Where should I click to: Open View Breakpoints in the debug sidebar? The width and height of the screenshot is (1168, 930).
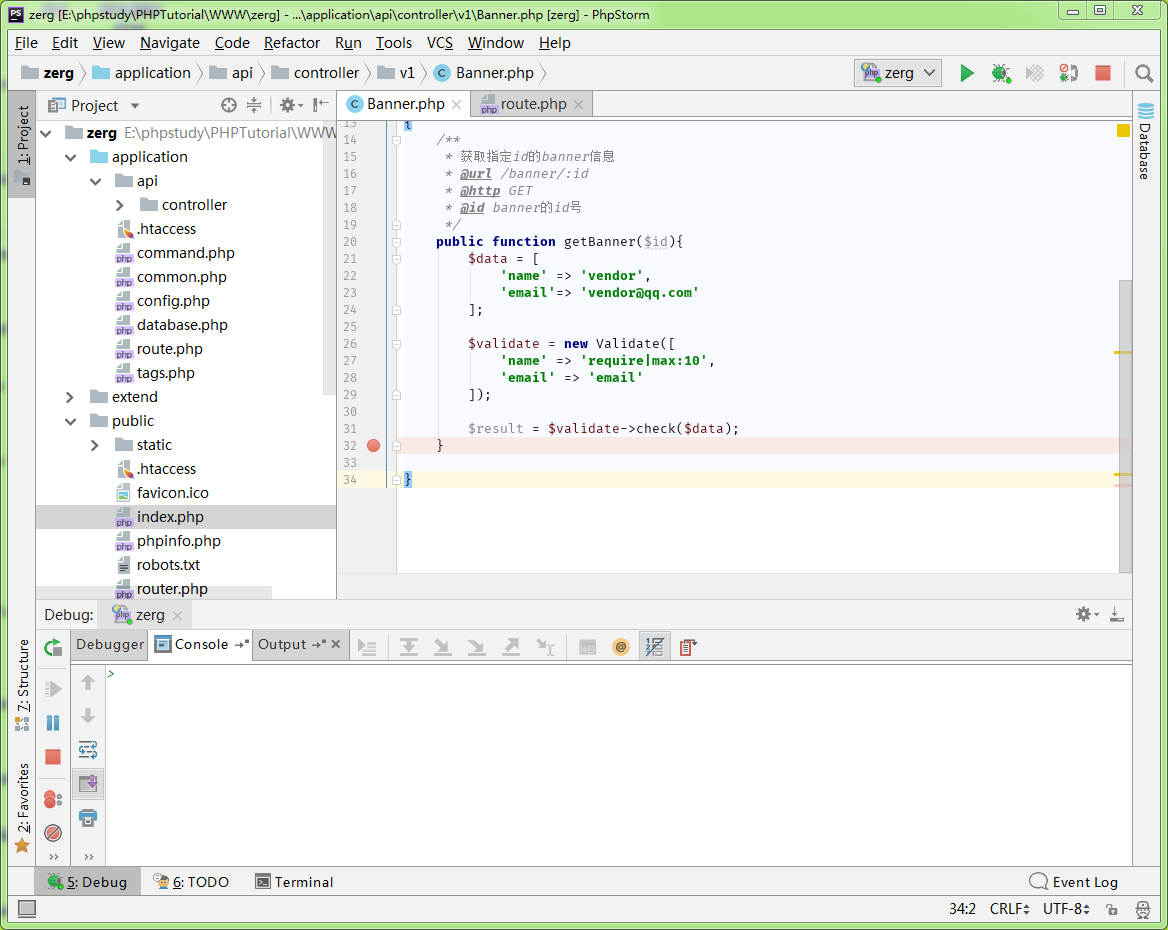pos(53,799)
